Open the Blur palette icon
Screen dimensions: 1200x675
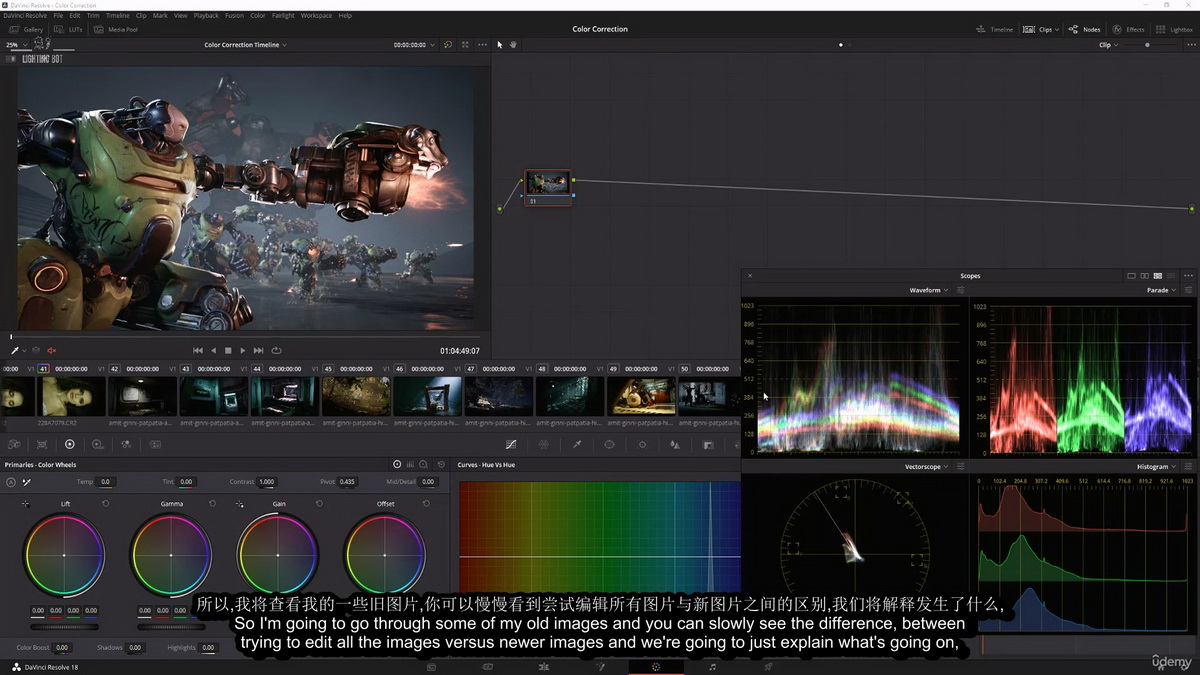tap(675, 444)
